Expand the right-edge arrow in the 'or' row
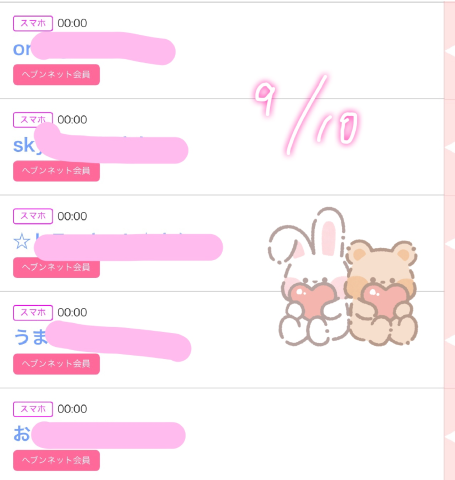455x480 pixels. point(450,51)
